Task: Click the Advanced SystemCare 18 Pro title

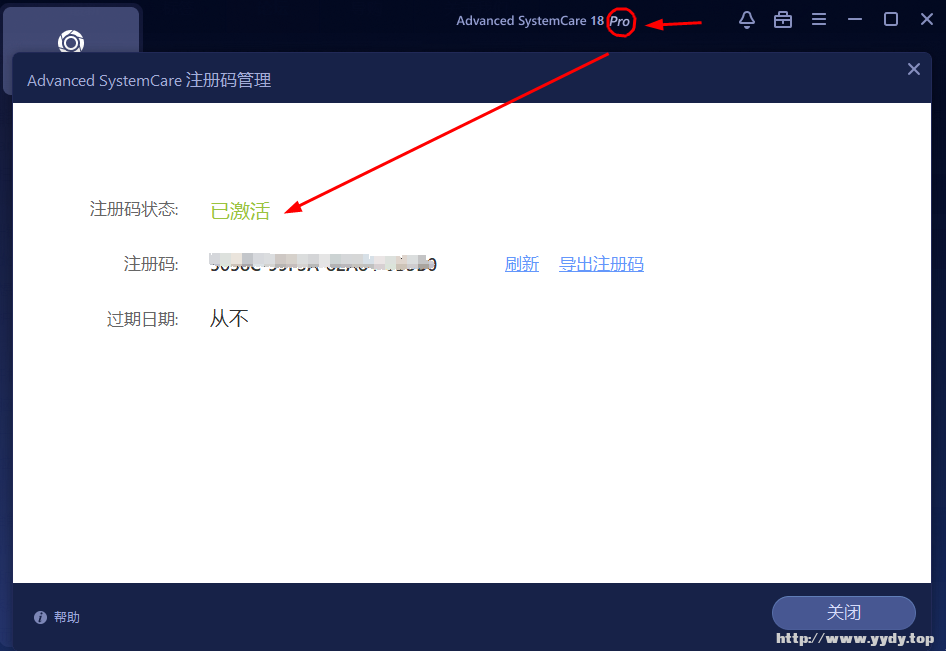Action: point(542,21)
